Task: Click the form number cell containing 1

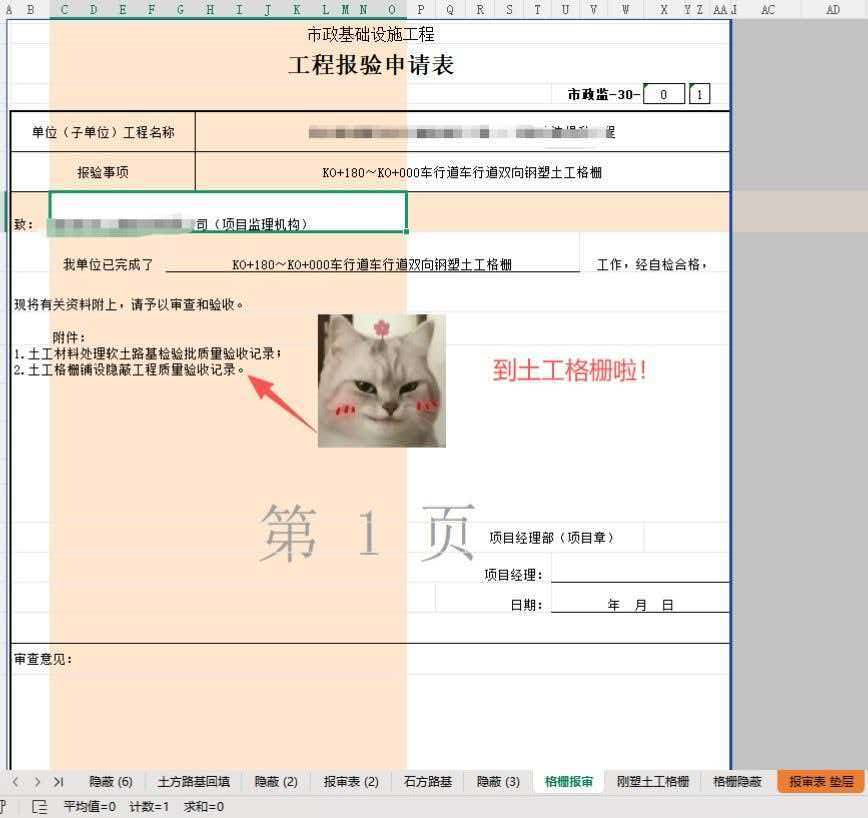Action: pos(700,94)
